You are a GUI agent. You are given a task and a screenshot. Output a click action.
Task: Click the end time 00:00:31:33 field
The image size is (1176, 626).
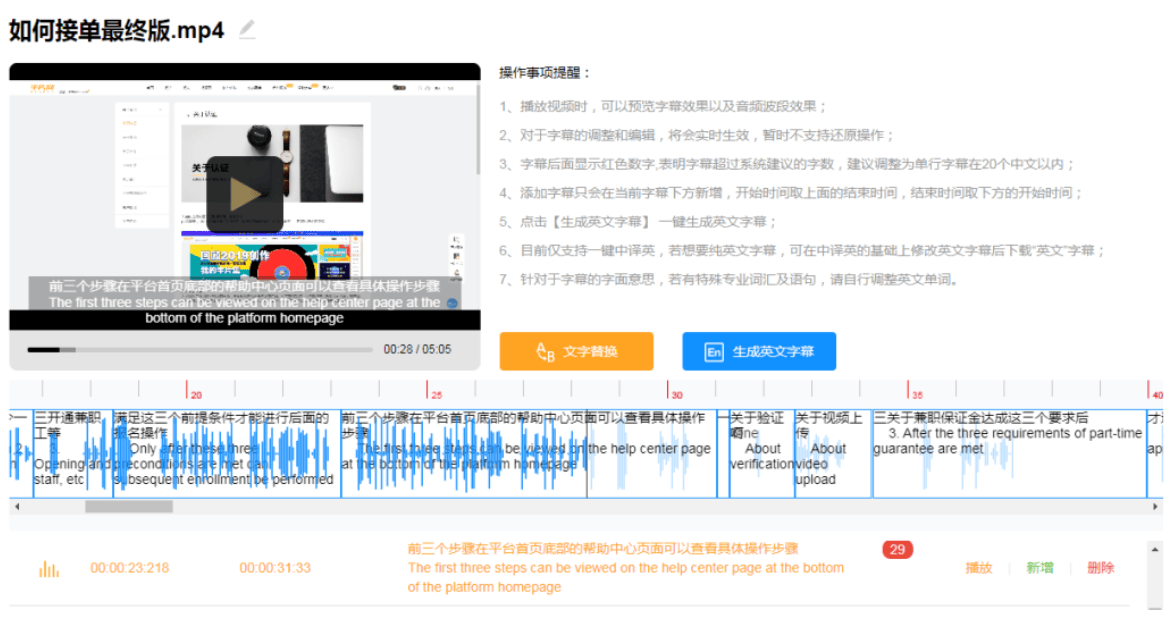click(x=275, y=568)
